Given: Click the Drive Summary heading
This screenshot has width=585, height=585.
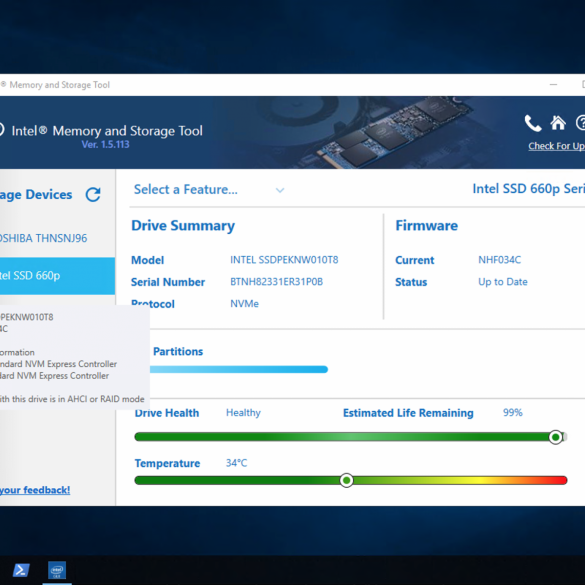Looking at the screenshot, I should (x=183, y=226).
